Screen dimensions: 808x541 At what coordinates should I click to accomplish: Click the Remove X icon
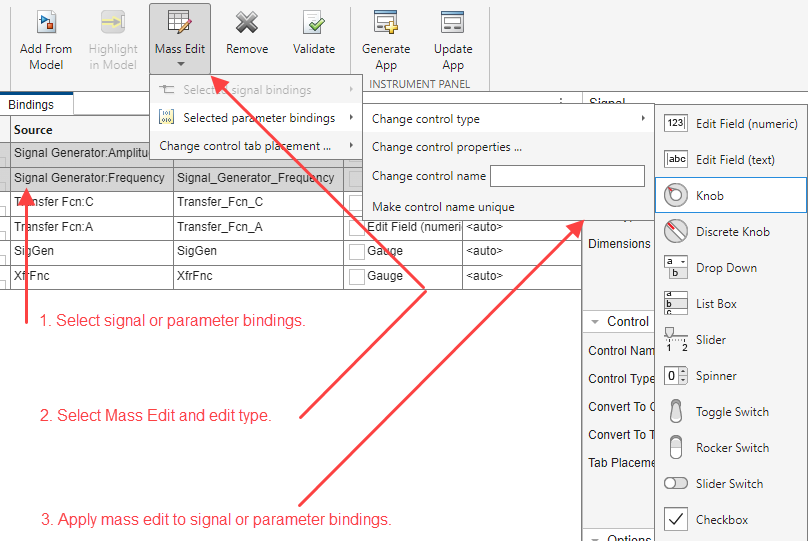(x=247, y=23)
